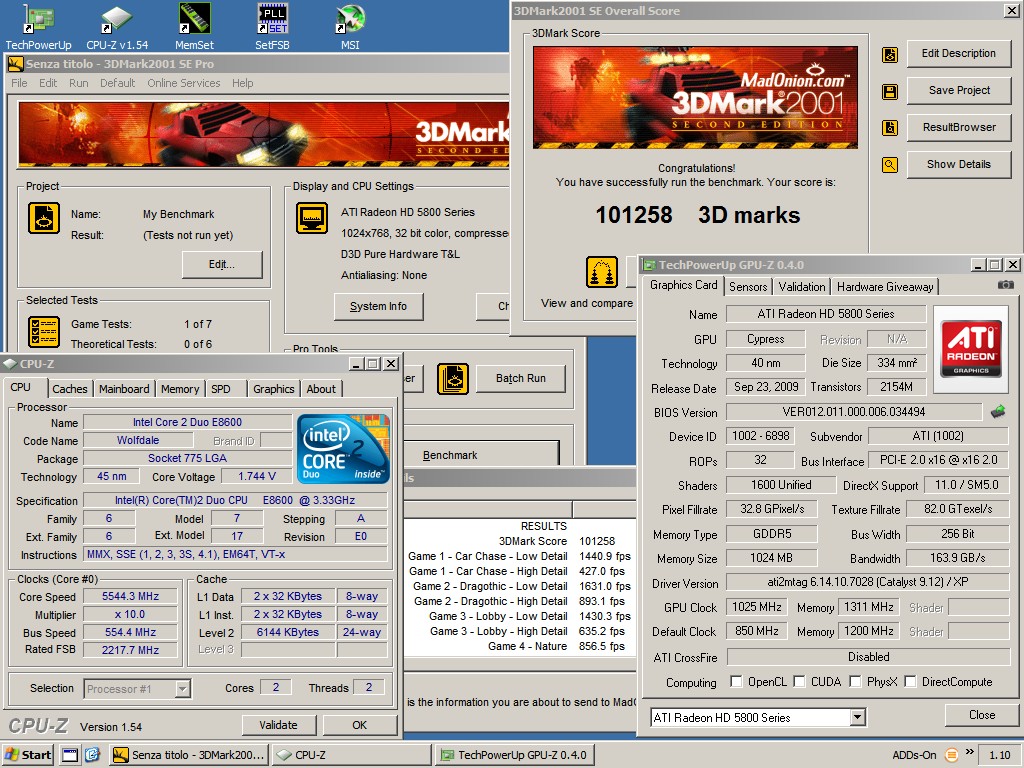Click the ATI Radeon logo in GPU-Z

[970, 349]
